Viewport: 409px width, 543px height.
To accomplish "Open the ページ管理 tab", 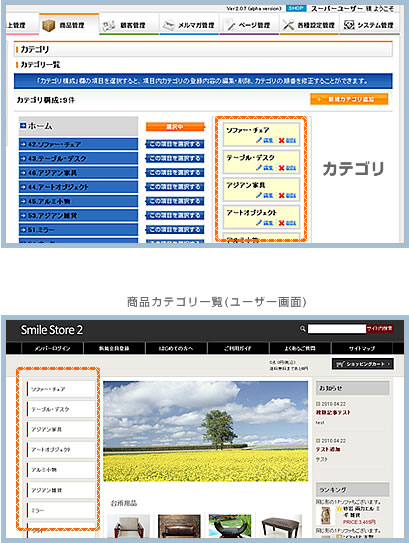I will pyautogui.click(x=249, y=25).
